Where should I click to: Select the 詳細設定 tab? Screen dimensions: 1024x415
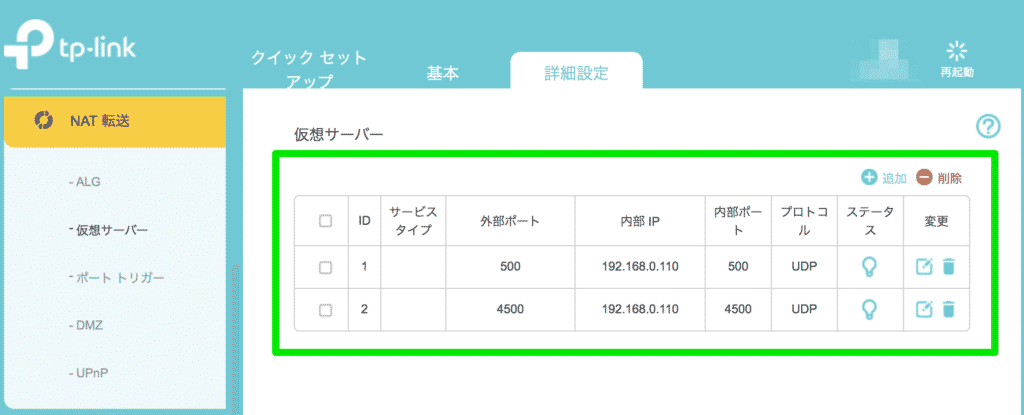point(577,73)
